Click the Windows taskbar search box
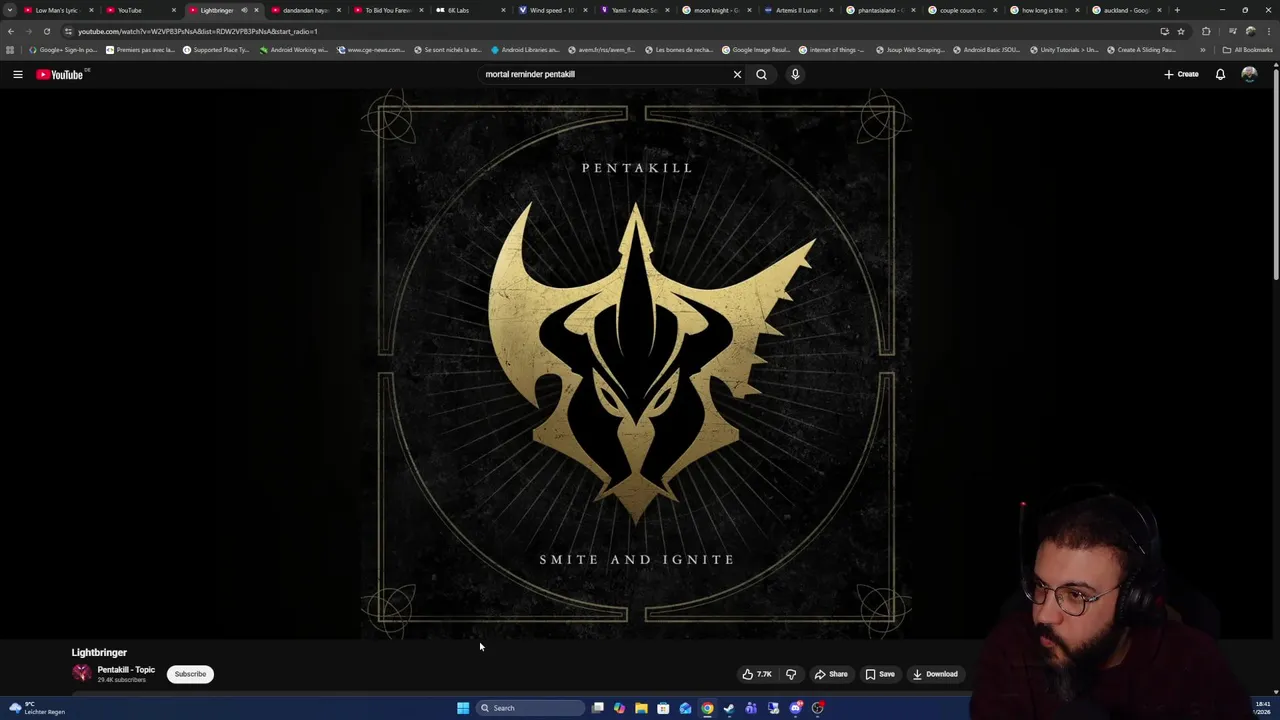The width and height of the screenshot is (1280, 720). 529,708
